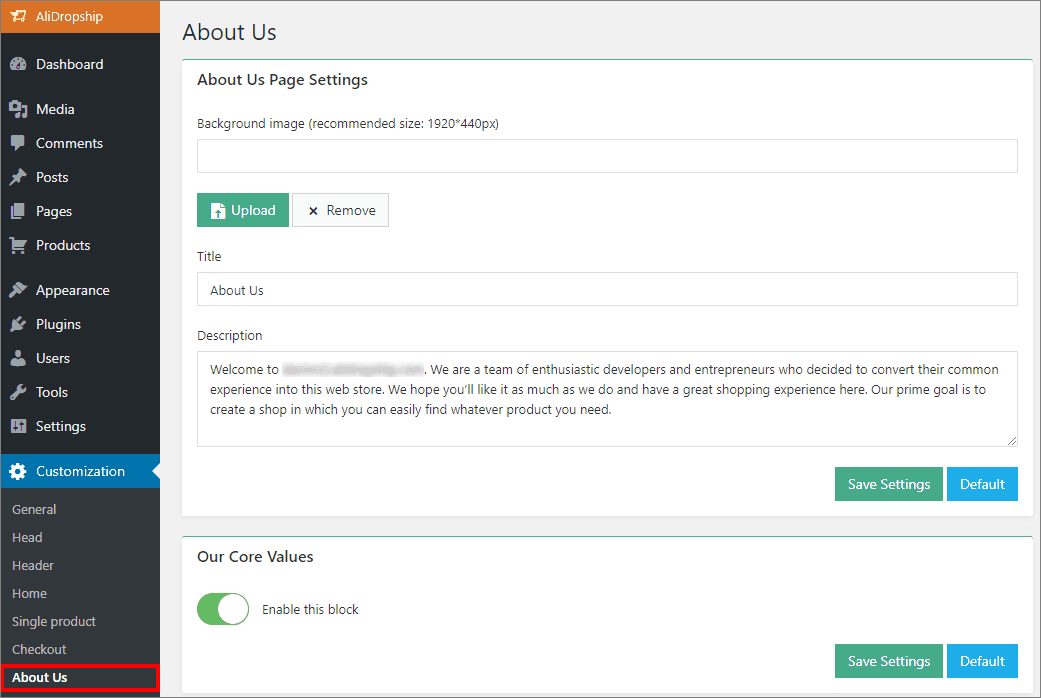1041x698 pixels.
Task: Open the Media library icon
Action: (x=18, y=109)
